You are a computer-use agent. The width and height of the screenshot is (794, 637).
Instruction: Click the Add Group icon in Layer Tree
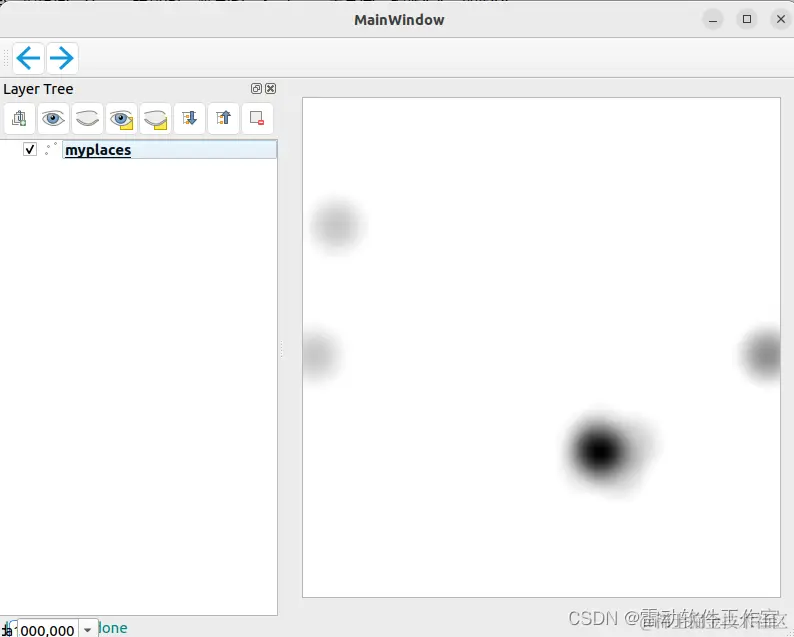point(19,118)
